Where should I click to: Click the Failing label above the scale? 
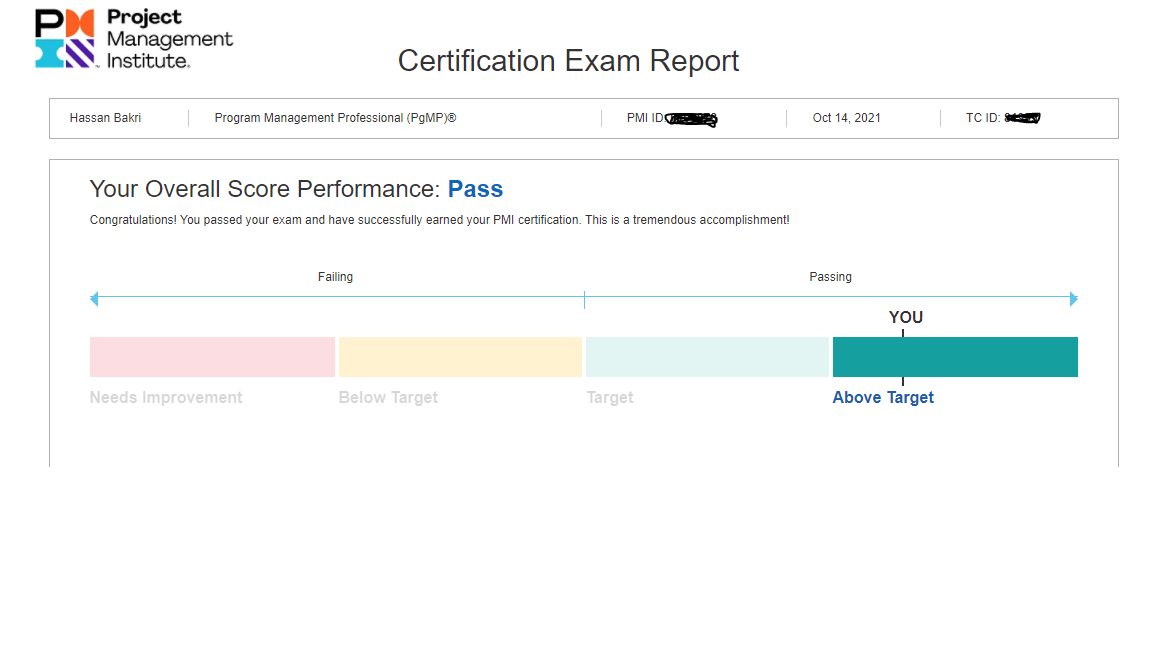[x=335, y=277]
